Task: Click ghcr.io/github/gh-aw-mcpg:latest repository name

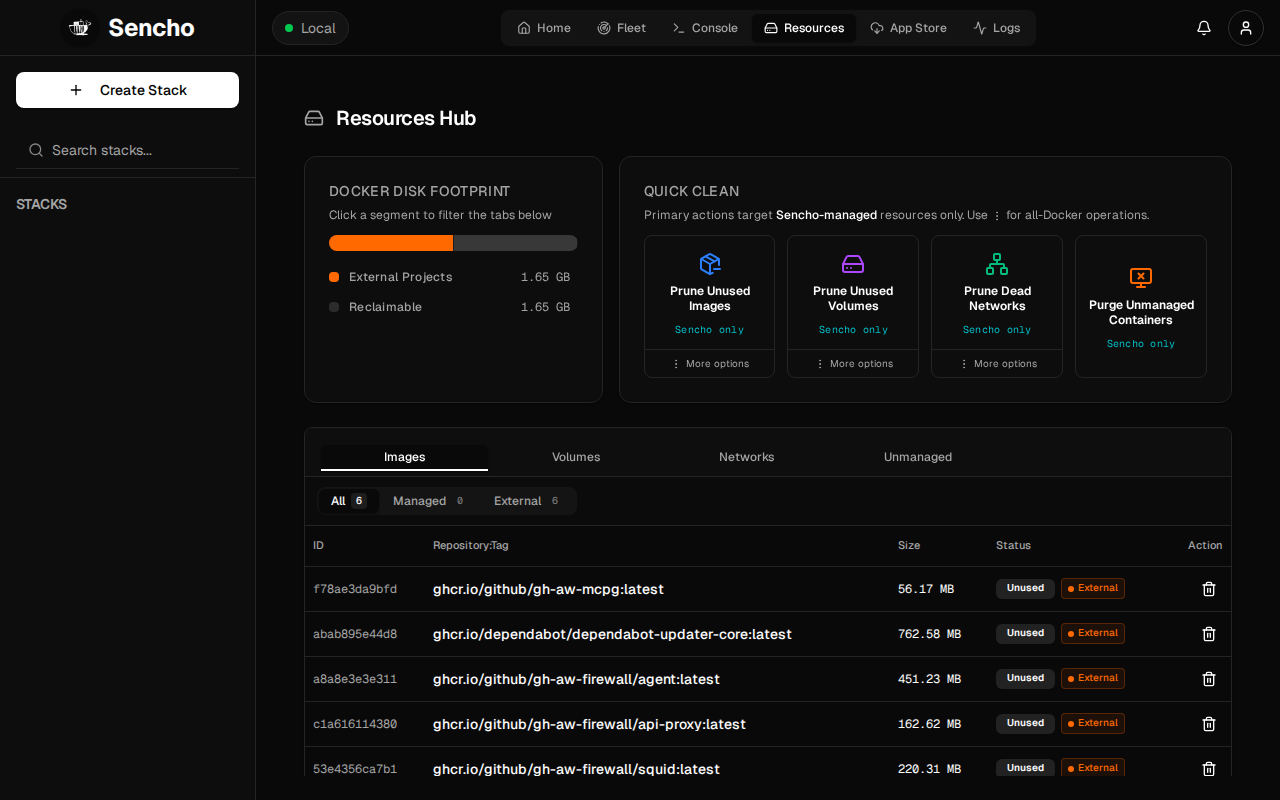Action: [x=548, y=589]
